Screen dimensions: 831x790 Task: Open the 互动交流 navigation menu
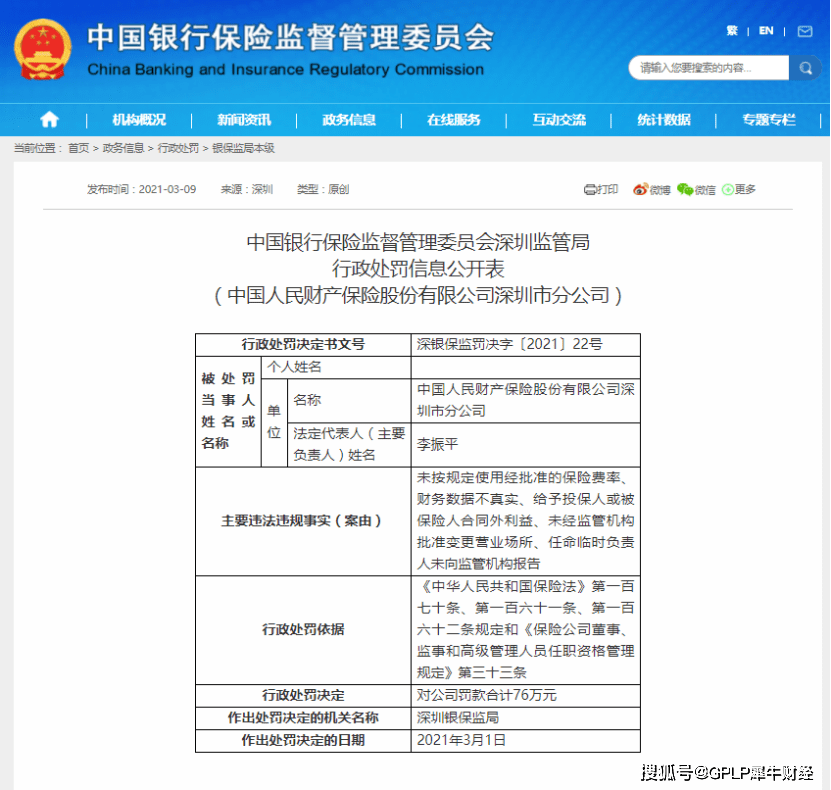[x=561, y=119]
